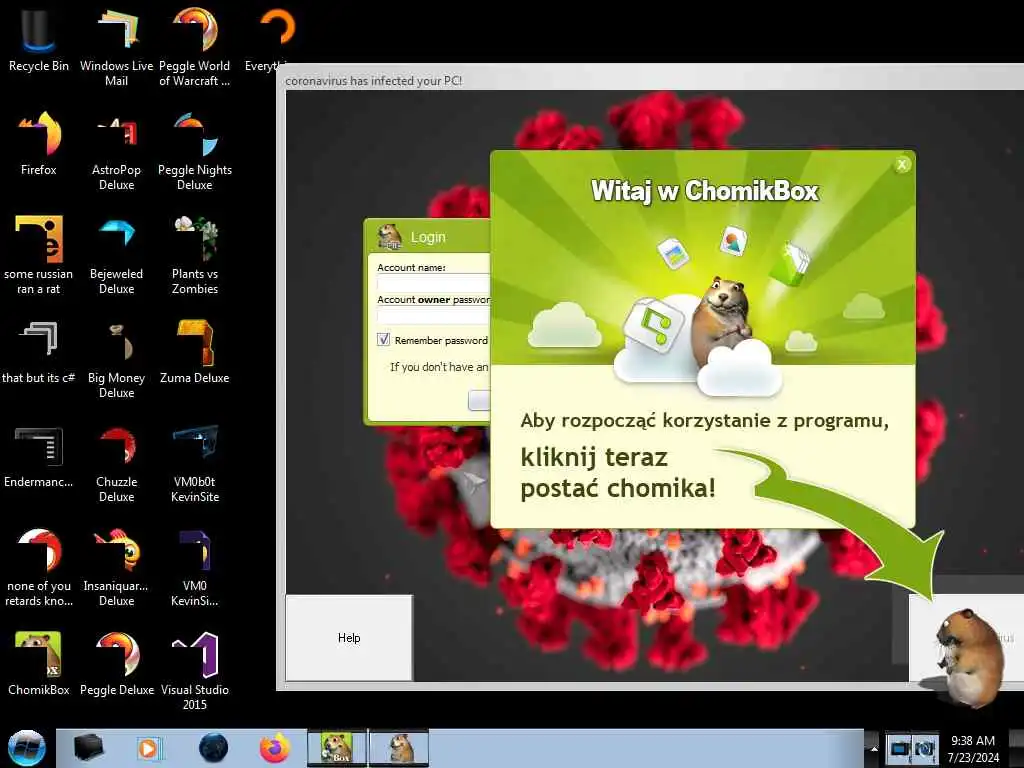Select the VM0 KevinSi... desktop icon

(x=195, y=568)
